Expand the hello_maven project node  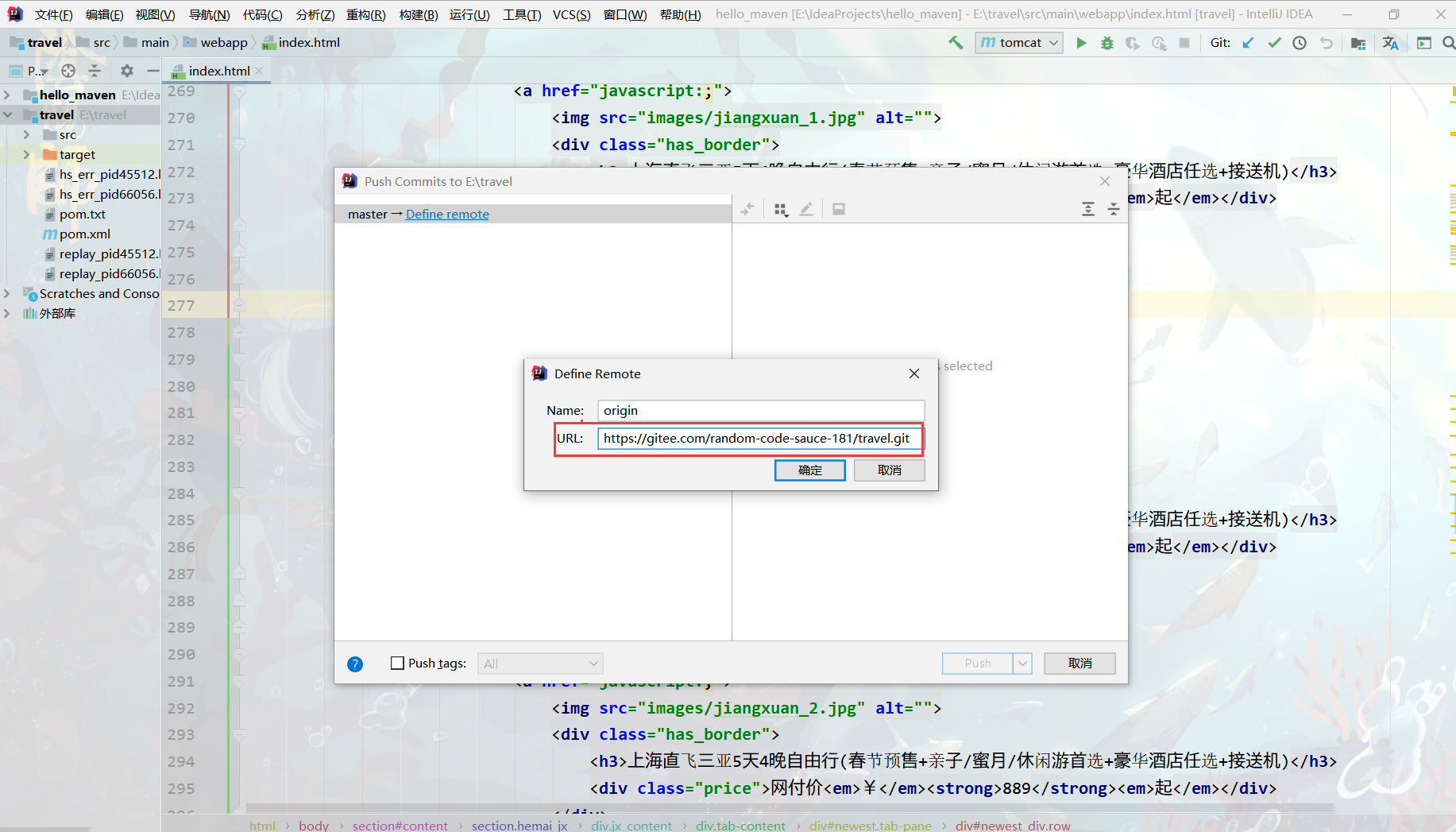[x=7, y=95]
